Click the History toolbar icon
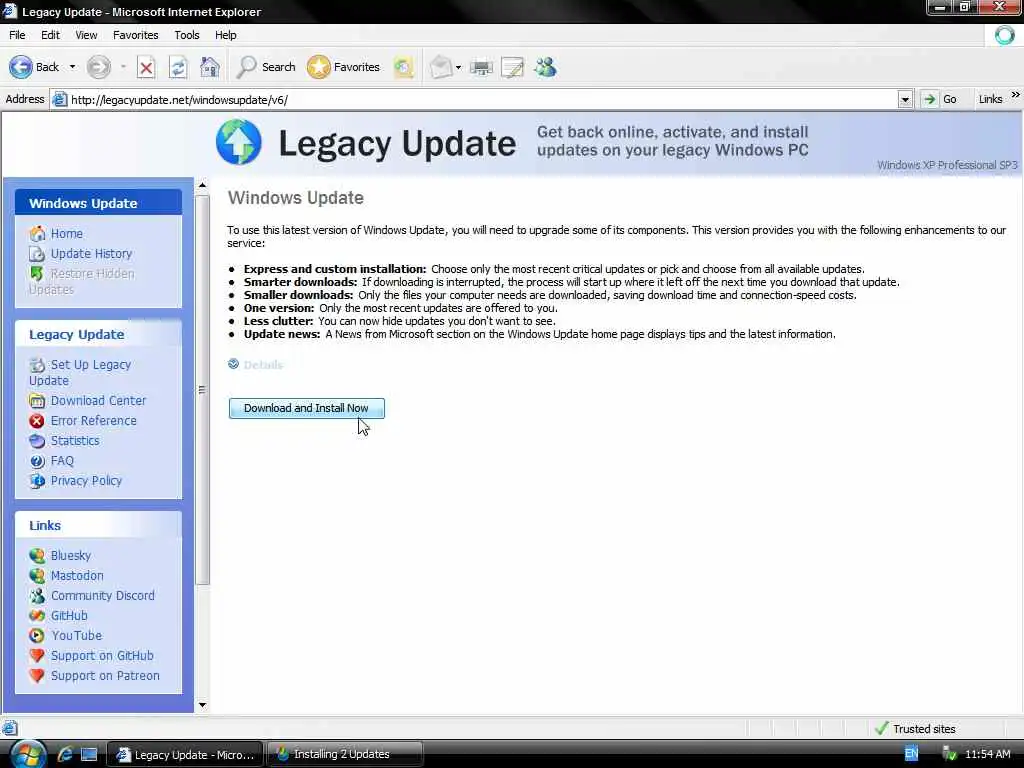The width and height of the screenshot is (1024, 768). [404, 67]
